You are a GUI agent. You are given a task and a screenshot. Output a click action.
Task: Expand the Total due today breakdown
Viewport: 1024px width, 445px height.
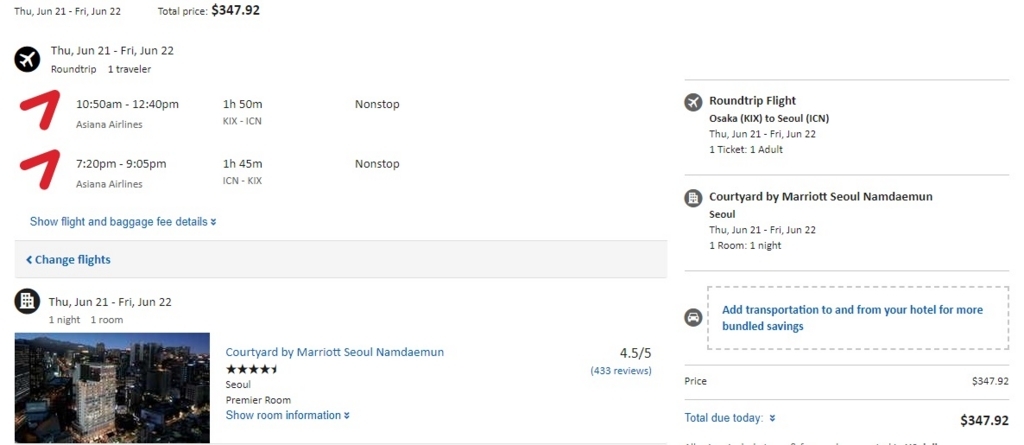click(x=730, y=418)
